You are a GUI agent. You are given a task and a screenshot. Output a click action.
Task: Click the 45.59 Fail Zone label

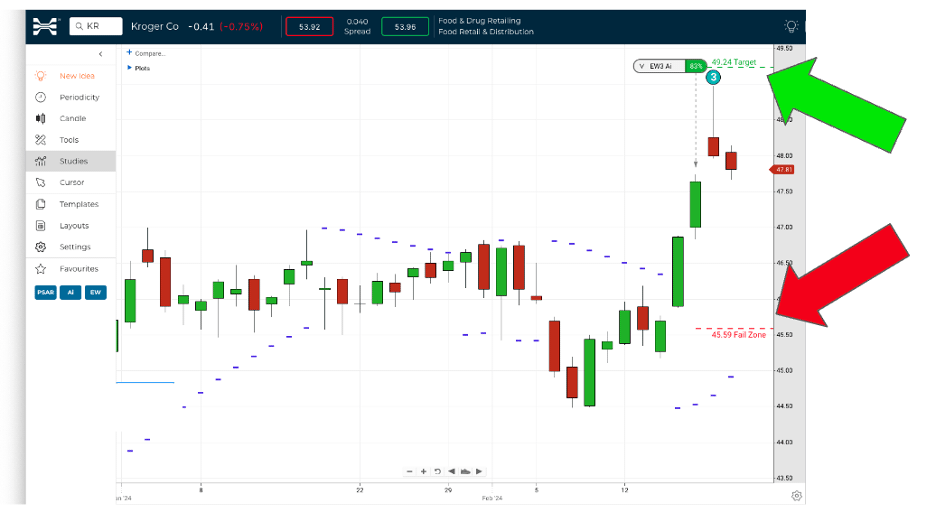738,335
